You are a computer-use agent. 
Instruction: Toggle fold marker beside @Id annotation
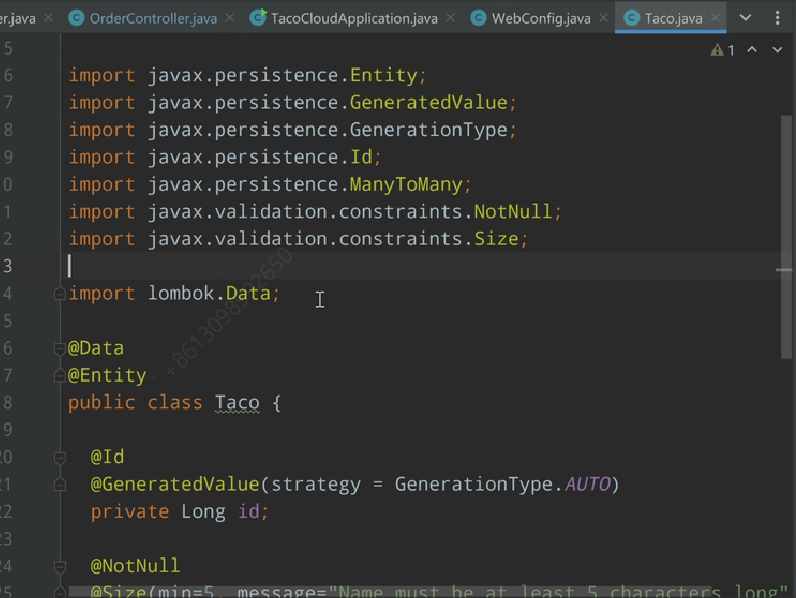click(x=59, y=457)
